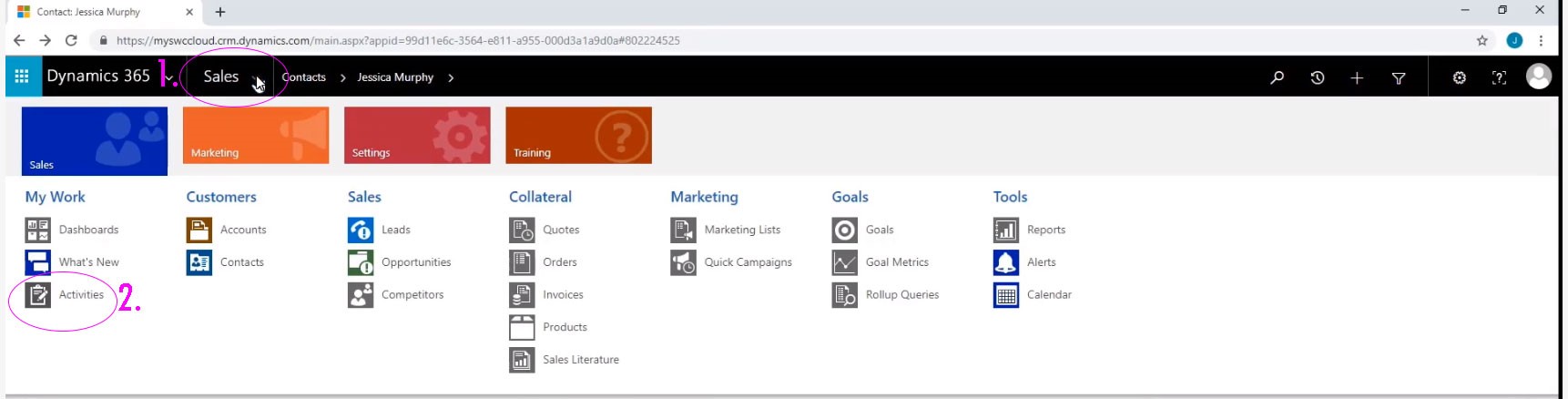The width and height of the screenshot is (1568, 399).
Task: Click the Invoices icon
Action: [x=522, y=295]
